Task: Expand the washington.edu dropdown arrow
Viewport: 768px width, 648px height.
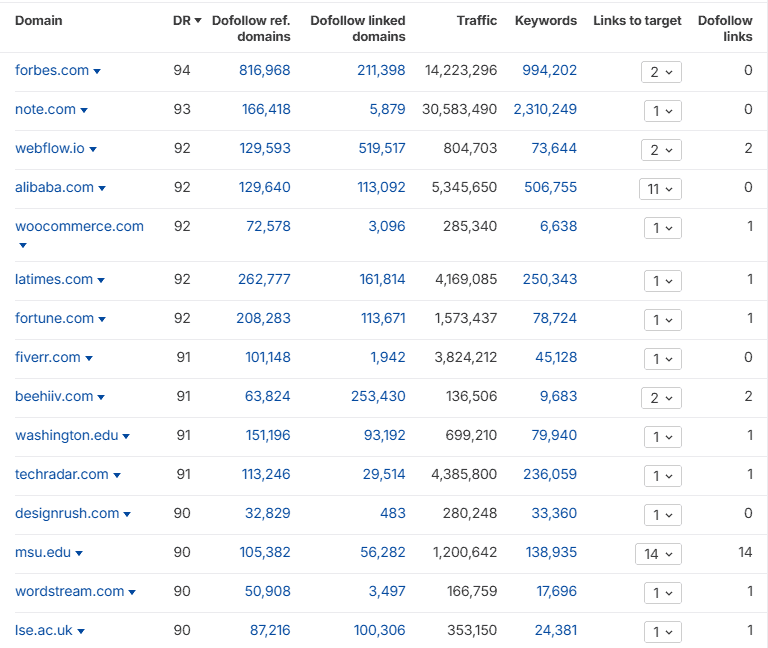Action: tap(126, 437)
